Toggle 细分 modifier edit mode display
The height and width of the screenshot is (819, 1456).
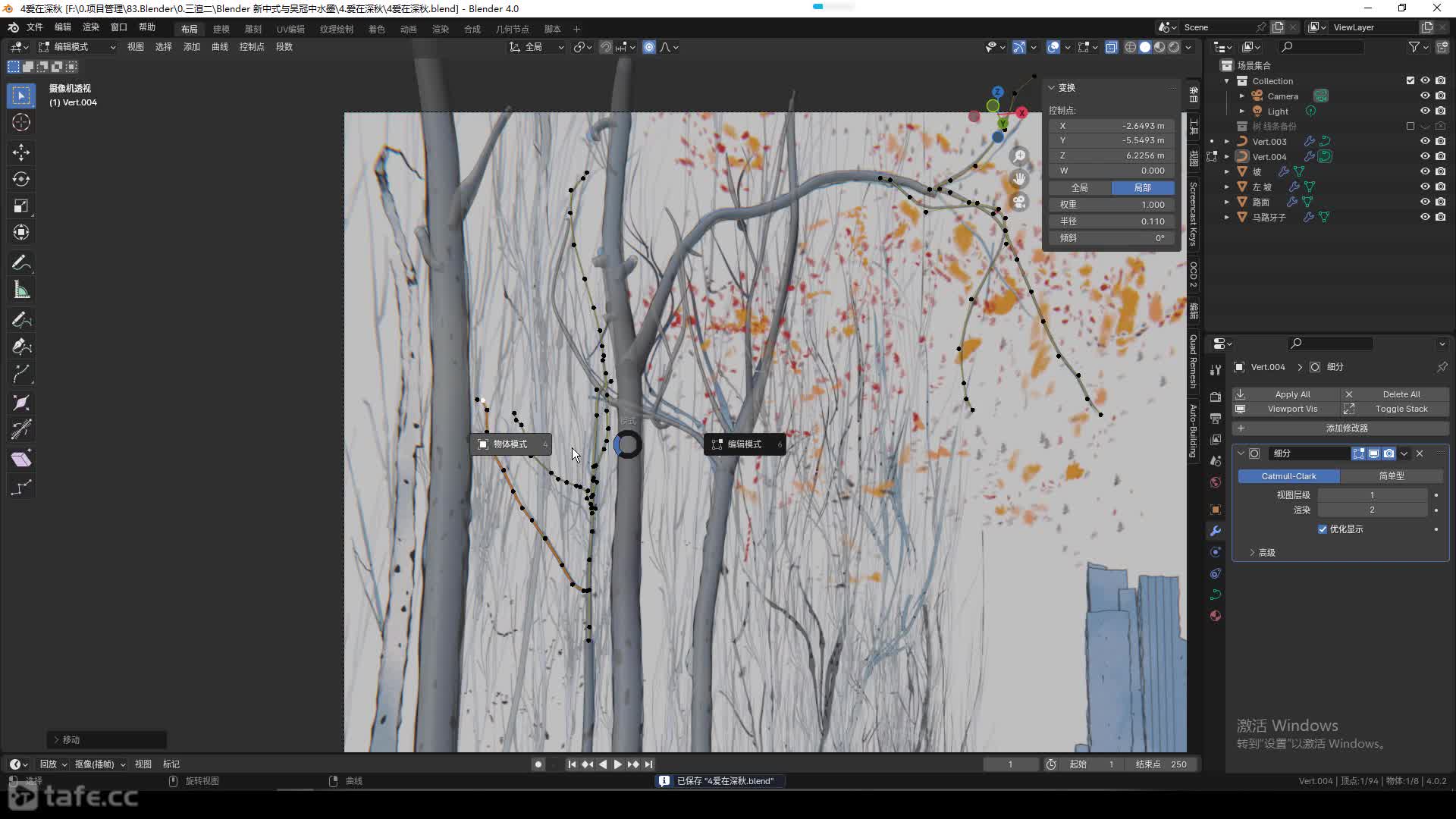coord(1358,453)
